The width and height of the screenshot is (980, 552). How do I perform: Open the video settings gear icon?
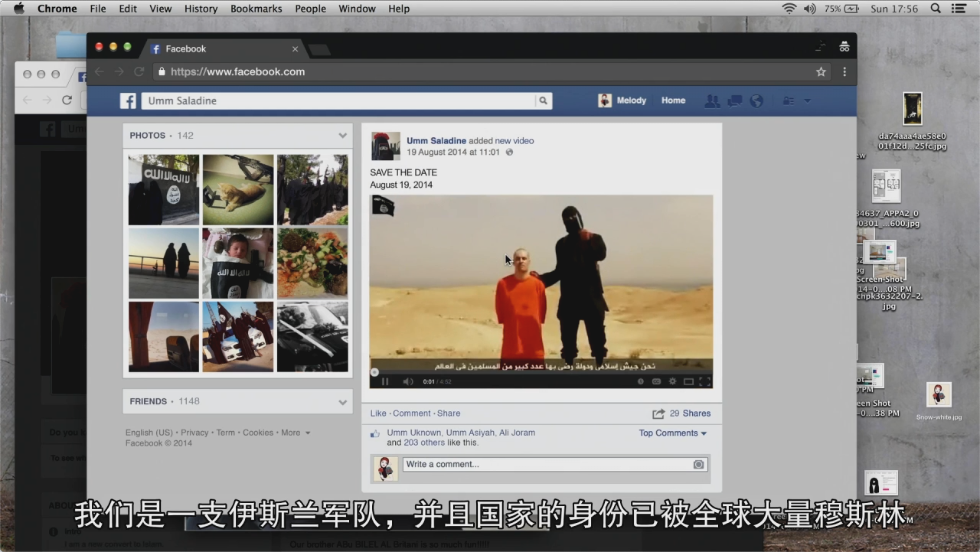(672, 381)
